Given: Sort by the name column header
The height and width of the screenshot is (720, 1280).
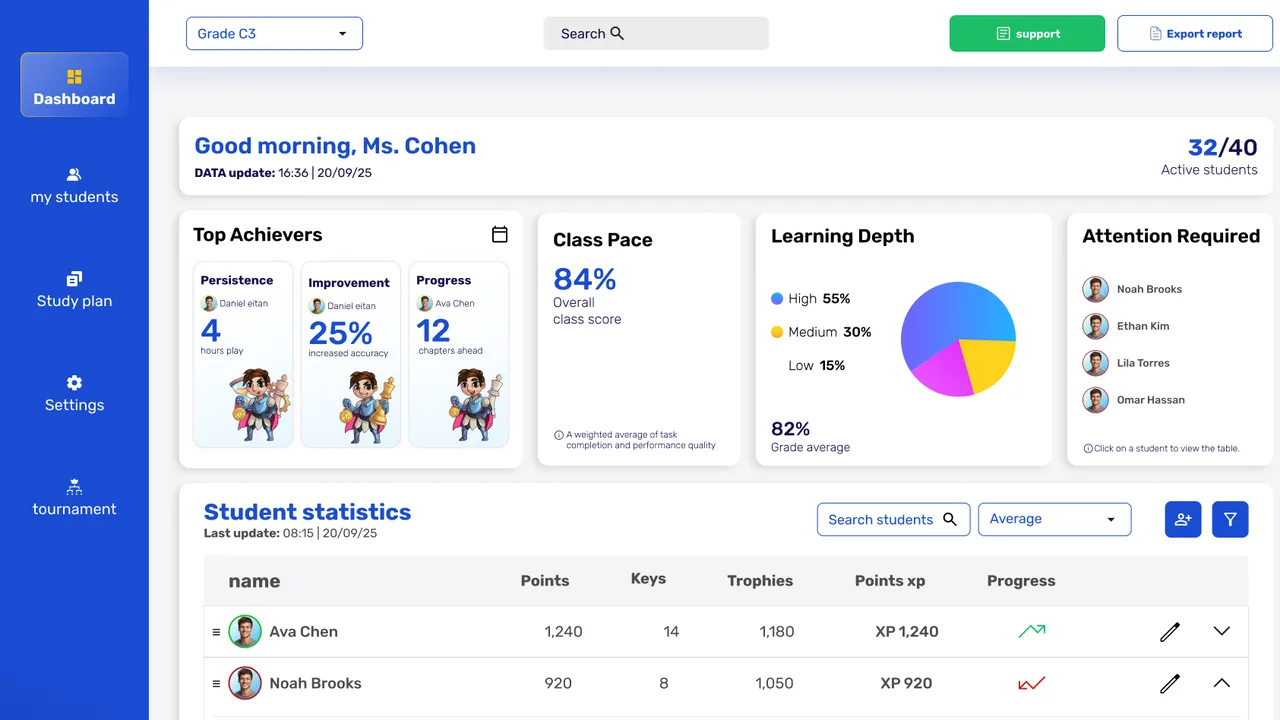Looking at the screenshot, I should pos(254,581).
